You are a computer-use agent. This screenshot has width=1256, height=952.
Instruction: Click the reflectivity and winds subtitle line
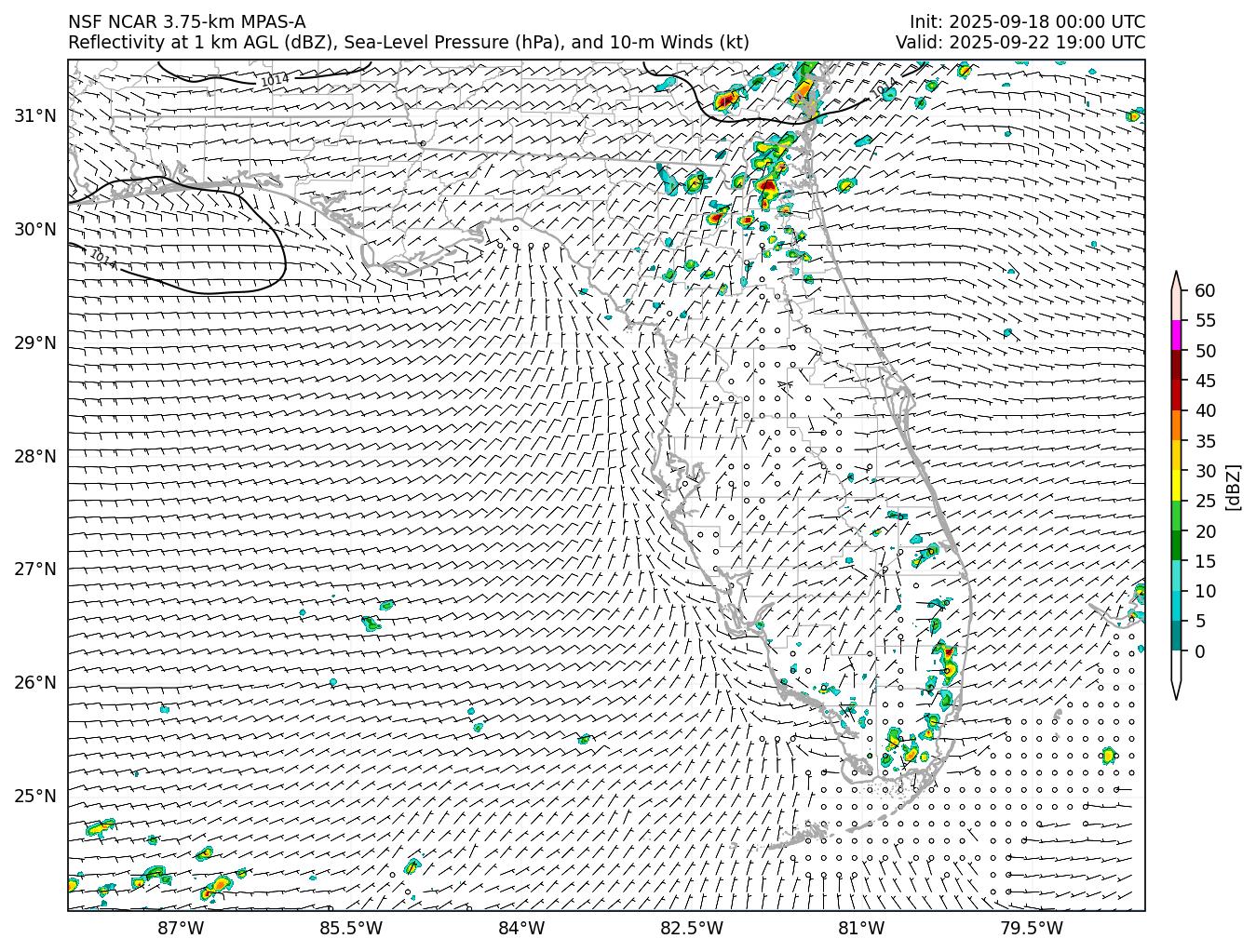tap(408, 42)
